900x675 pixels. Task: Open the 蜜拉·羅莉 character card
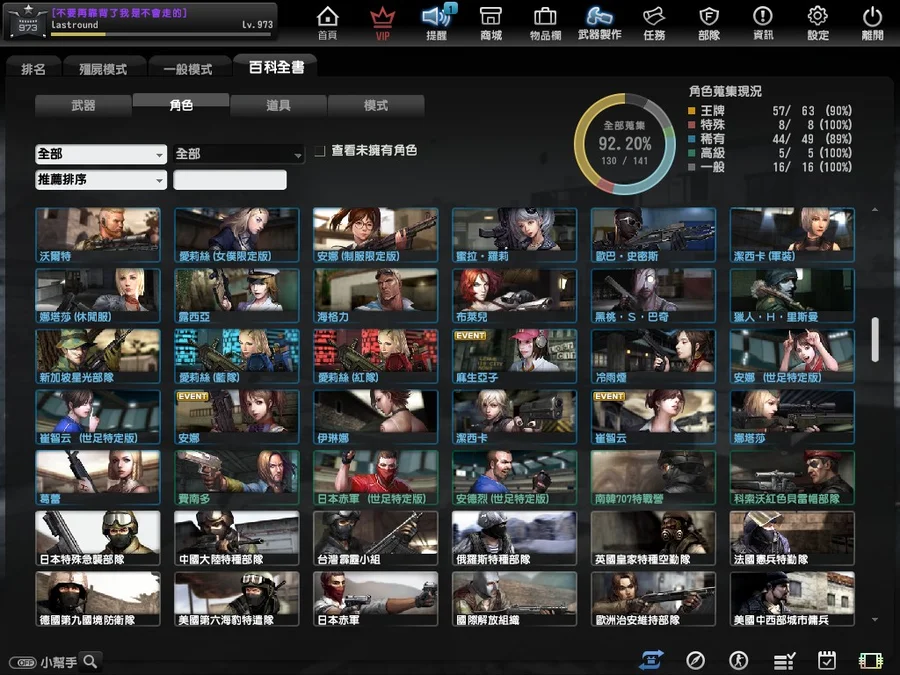(514, 235)
